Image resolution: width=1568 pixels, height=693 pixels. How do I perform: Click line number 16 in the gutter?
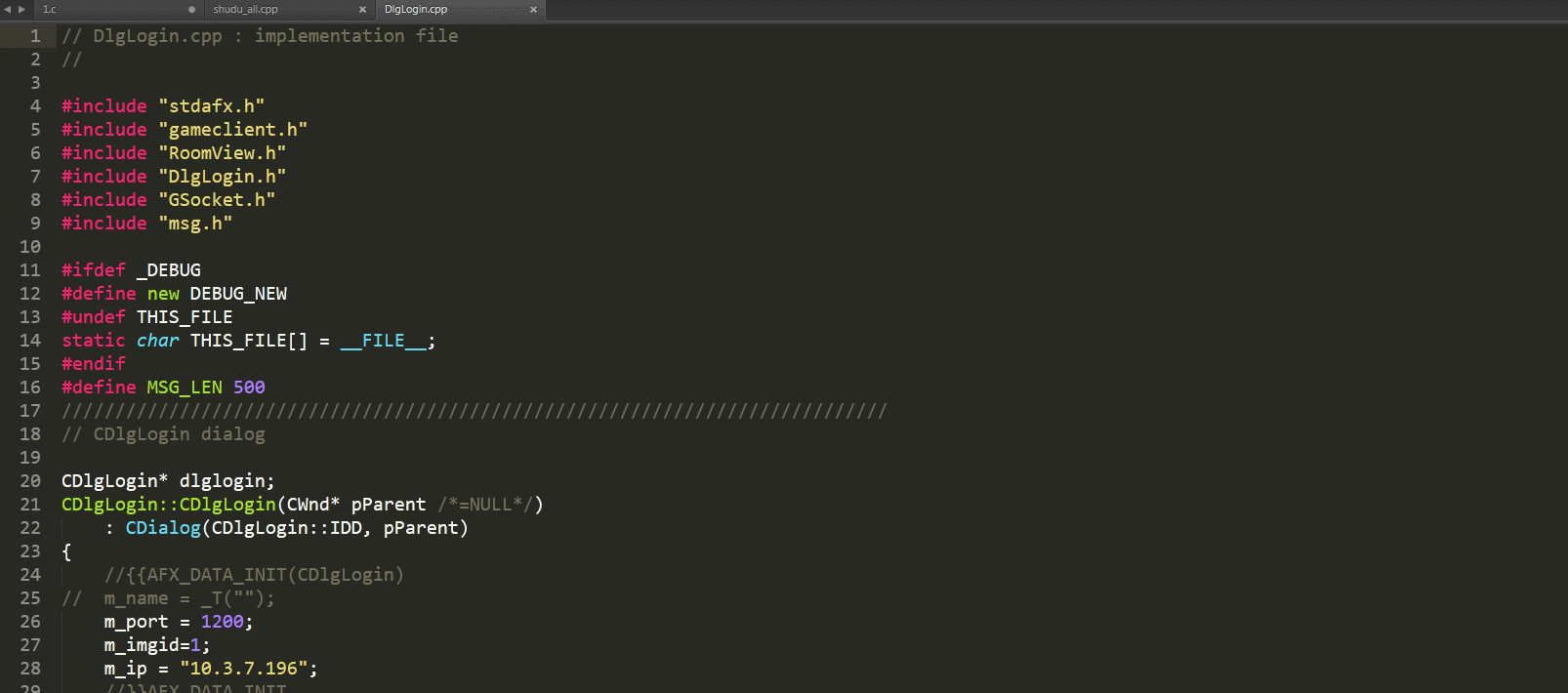click(30, 387)
